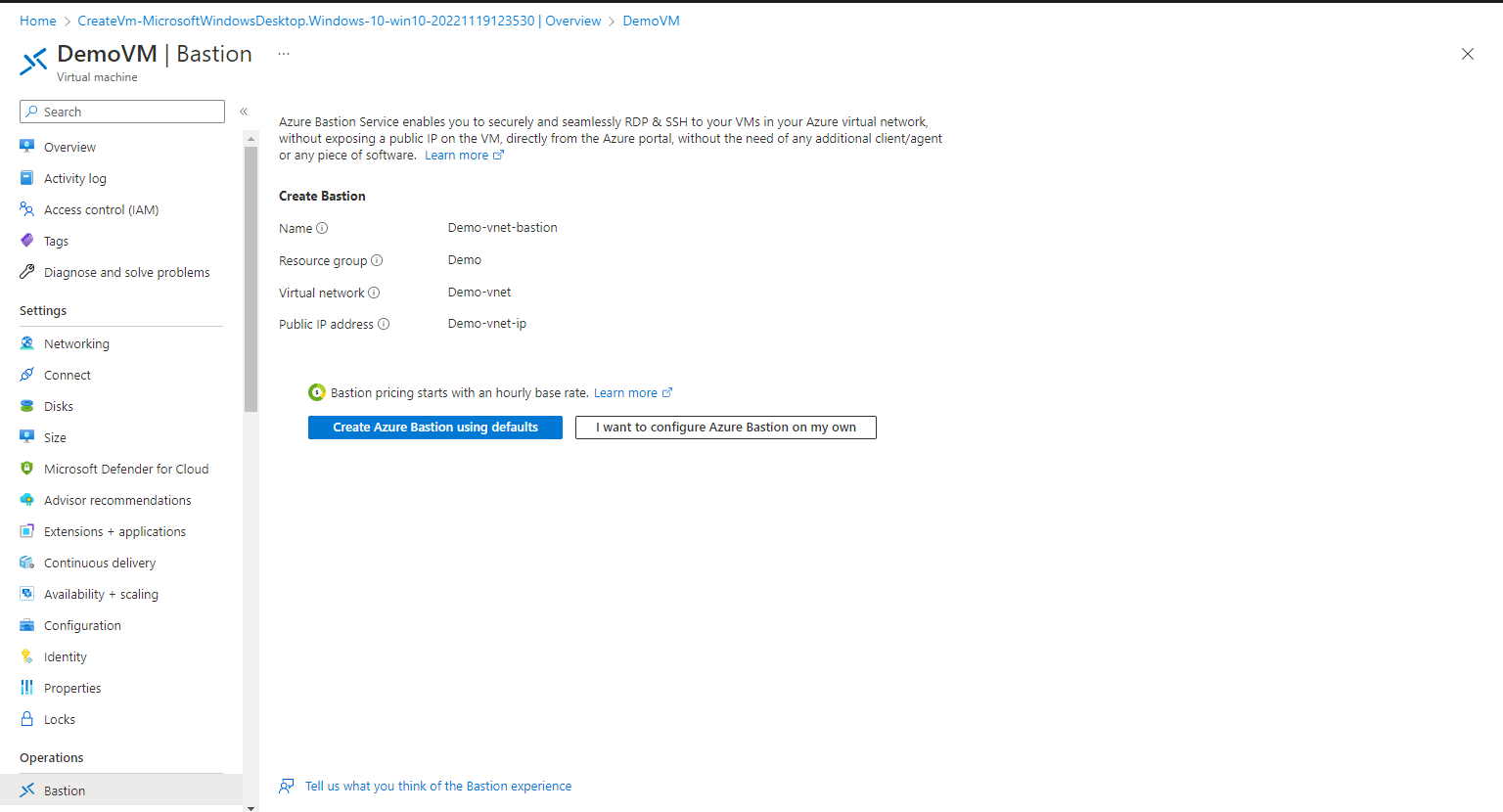Click the Demo resource group value
Viewport: 1503px width, 812px height.
[x=465, y=260]
